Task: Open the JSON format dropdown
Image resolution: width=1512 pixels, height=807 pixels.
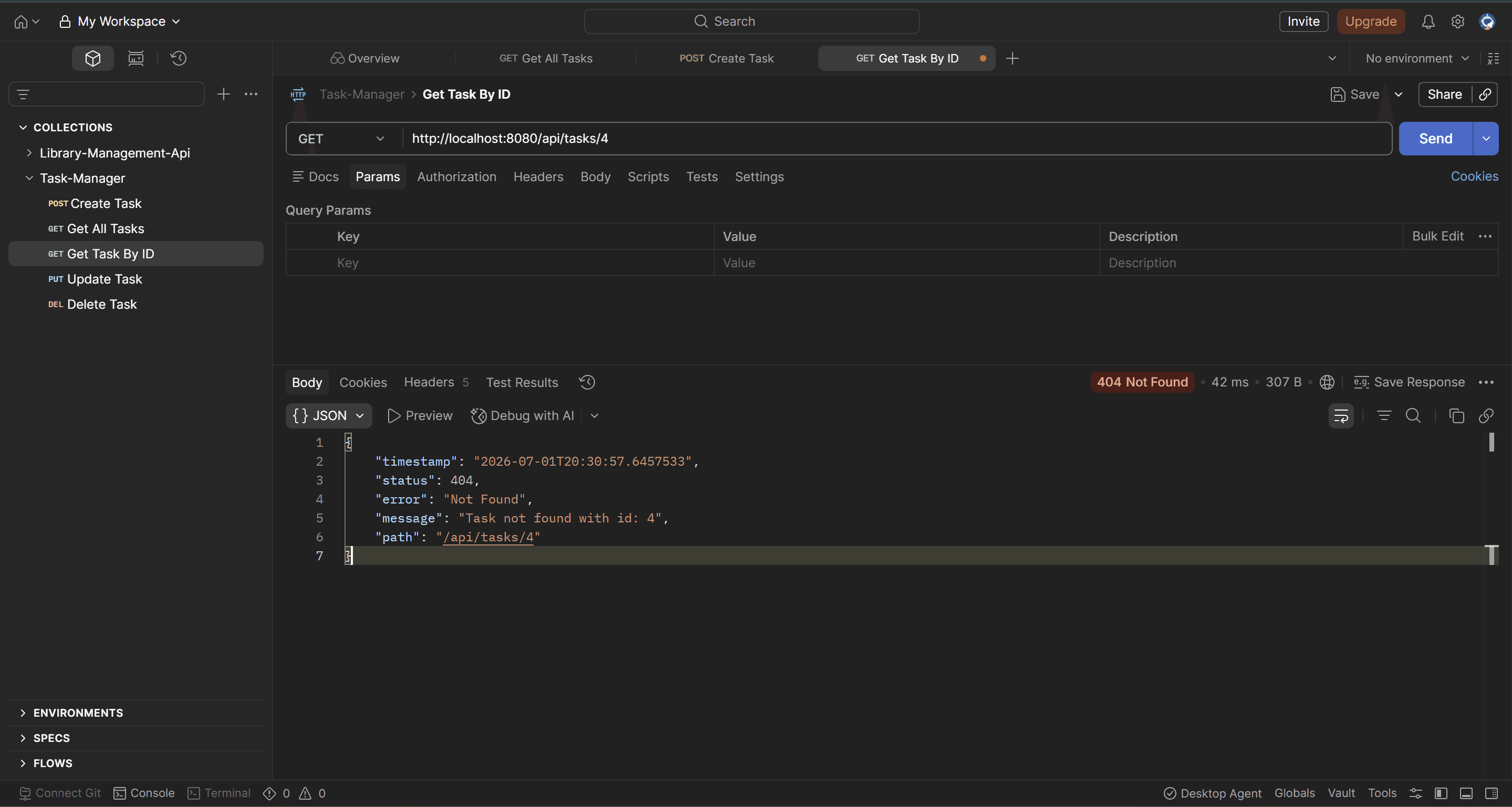Action: (x=329, y=415)
